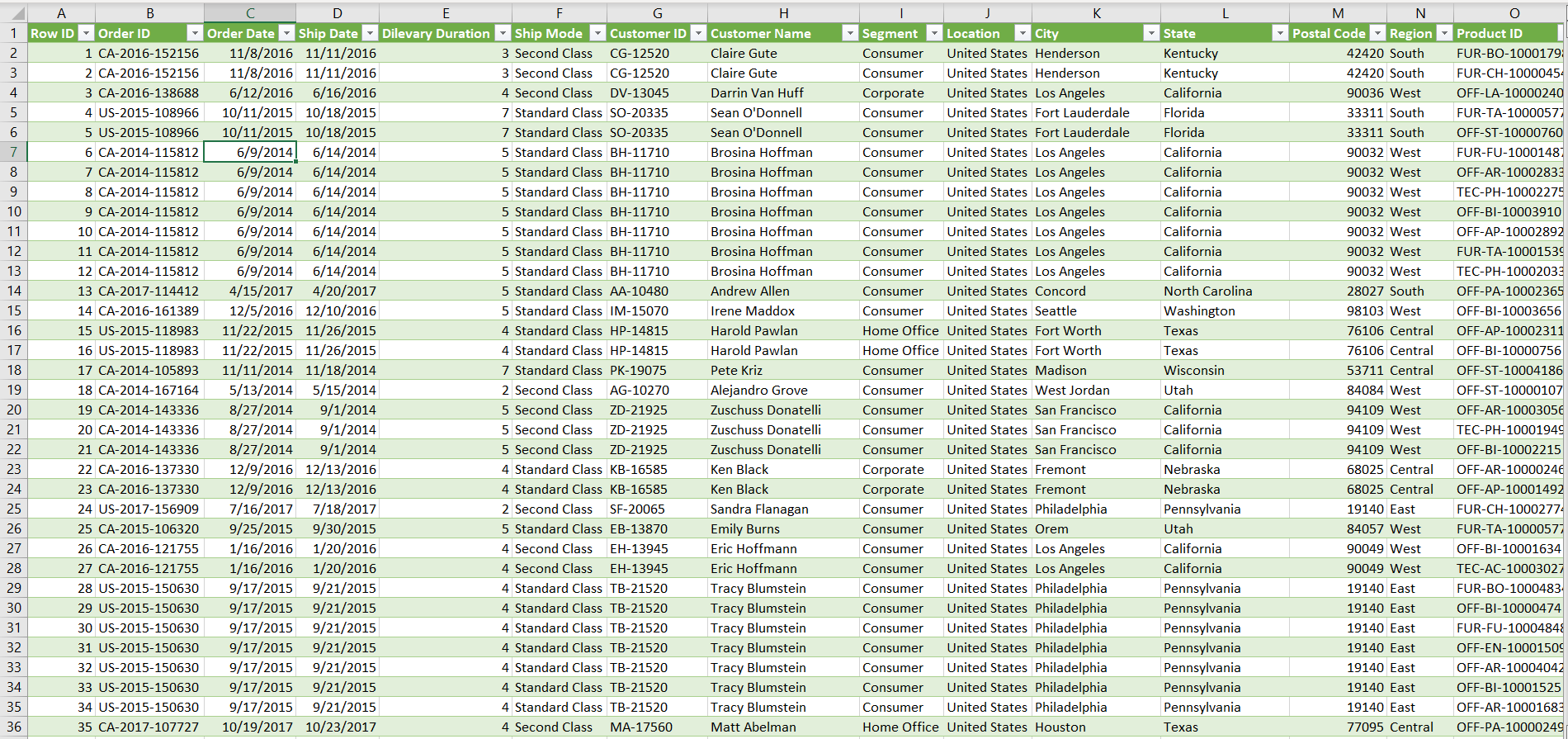Open the Postal Code filter dropdown
The width and height of the screenshot is (1568, 739).
pyautogui.click(x=1377, y=33)
